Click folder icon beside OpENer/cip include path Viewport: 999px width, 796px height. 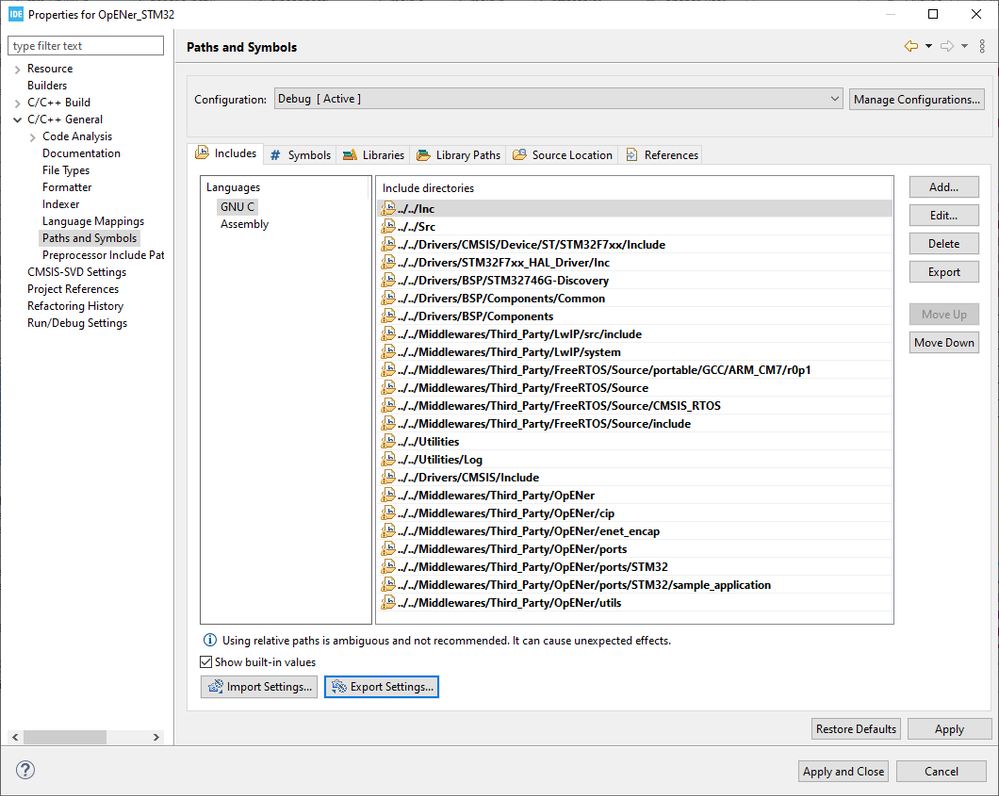[388, 513]
